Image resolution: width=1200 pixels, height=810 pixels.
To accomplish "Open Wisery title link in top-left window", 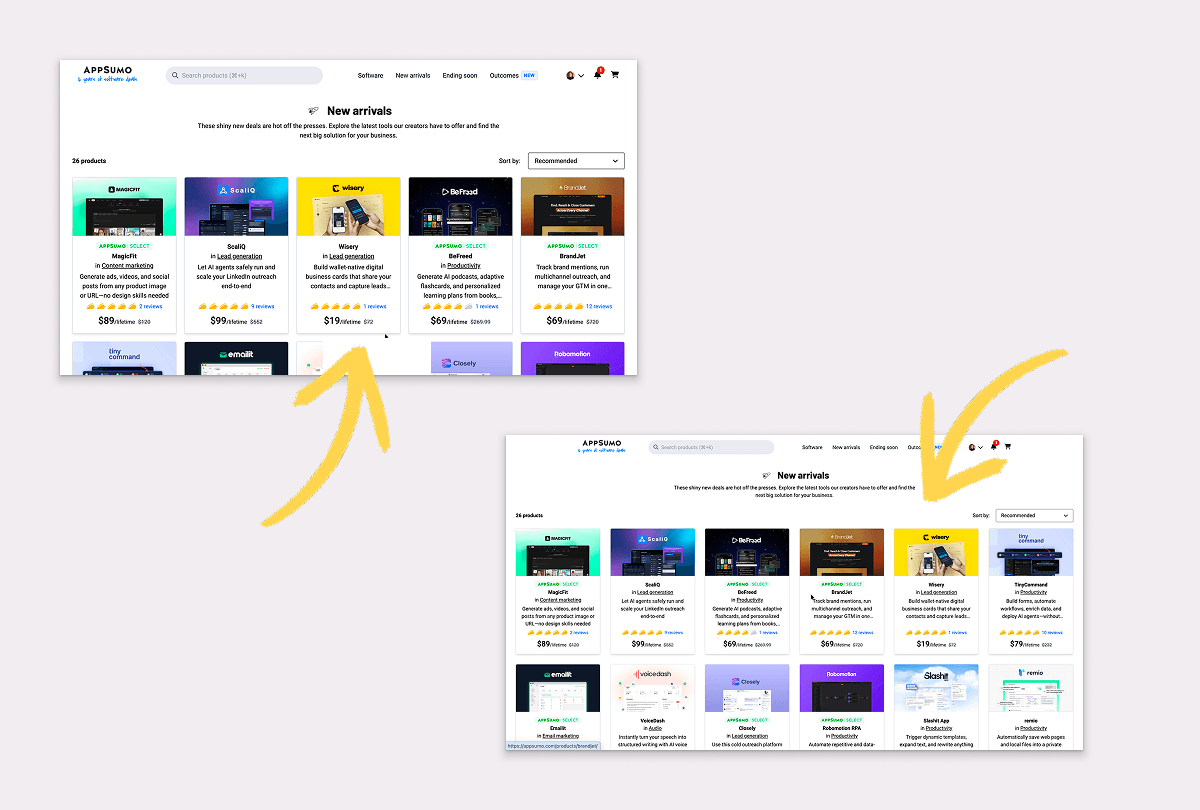I will pos(348,246).
